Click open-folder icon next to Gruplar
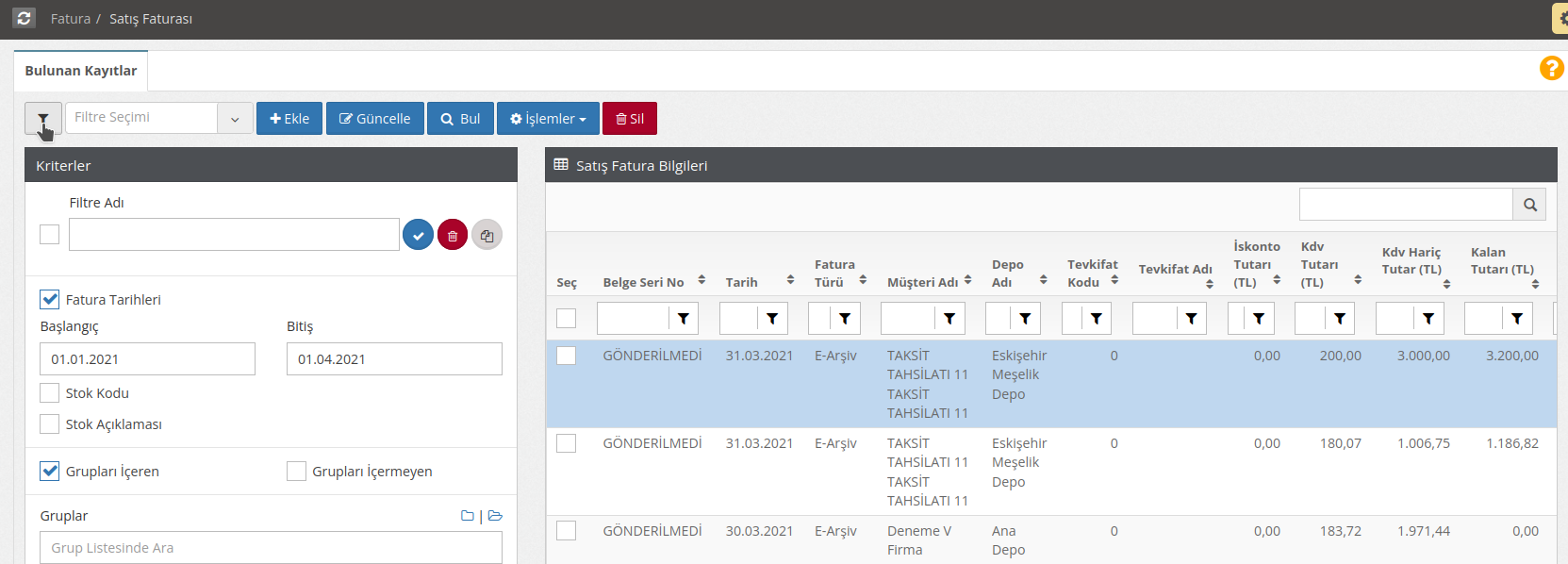 [x=496, y=516]
